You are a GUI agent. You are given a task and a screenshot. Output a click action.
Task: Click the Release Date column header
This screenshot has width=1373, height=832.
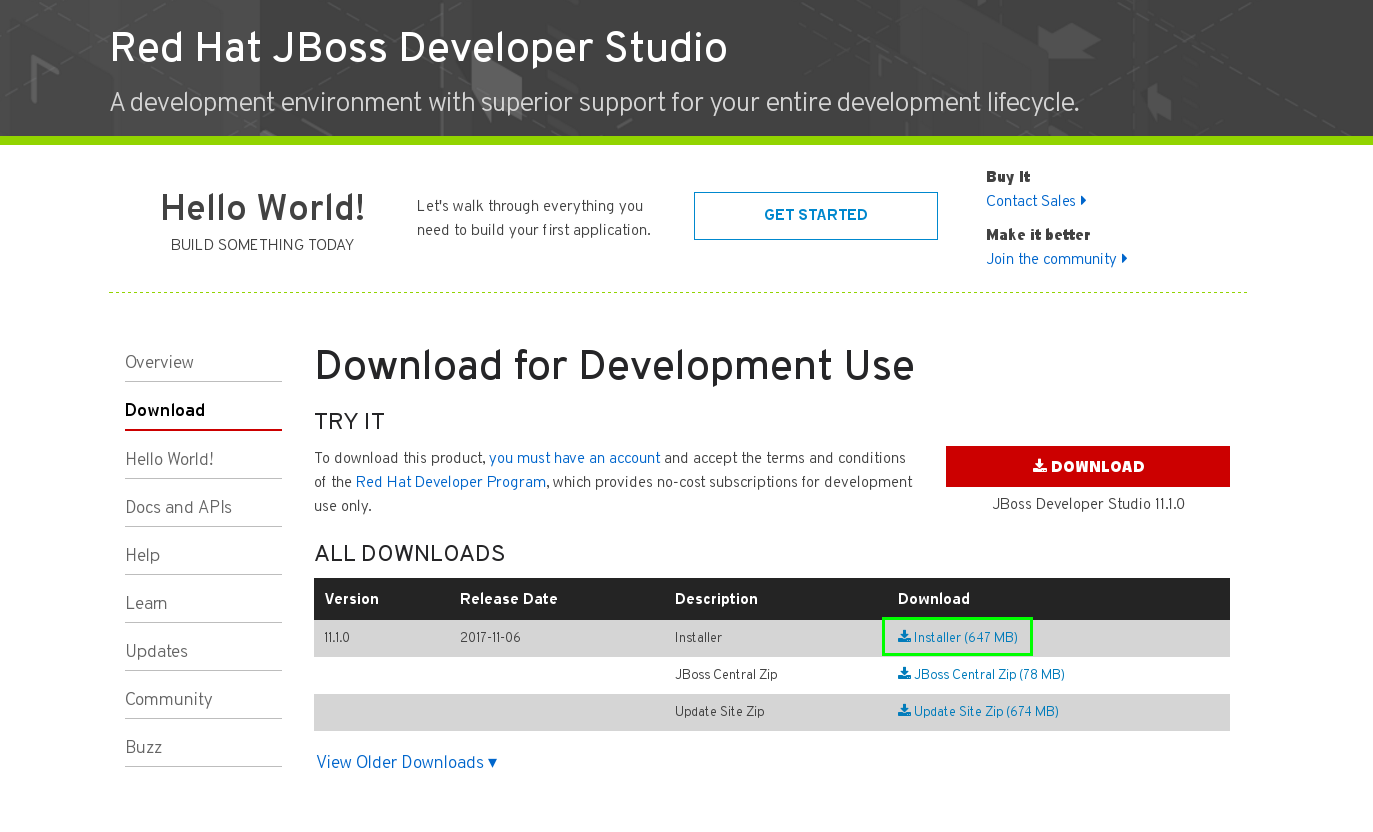[x=509, y=599]
